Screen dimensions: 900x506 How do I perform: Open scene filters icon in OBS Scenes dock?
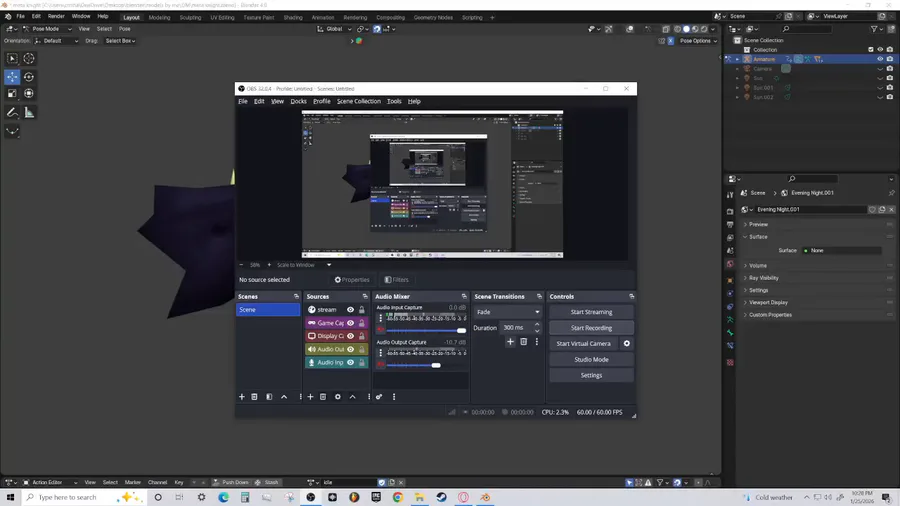point(269,397)
